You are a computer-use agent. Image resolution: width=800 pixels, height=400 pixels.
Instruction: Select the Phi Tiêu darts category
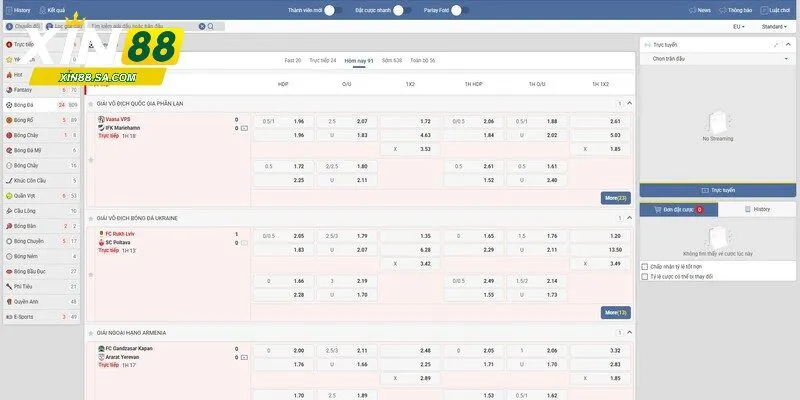click(x=24, y=286)
